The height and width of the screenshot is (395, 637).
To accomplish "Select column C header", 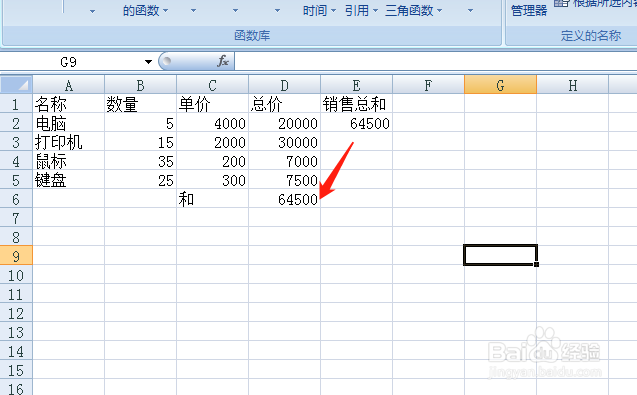I will 212,85.
